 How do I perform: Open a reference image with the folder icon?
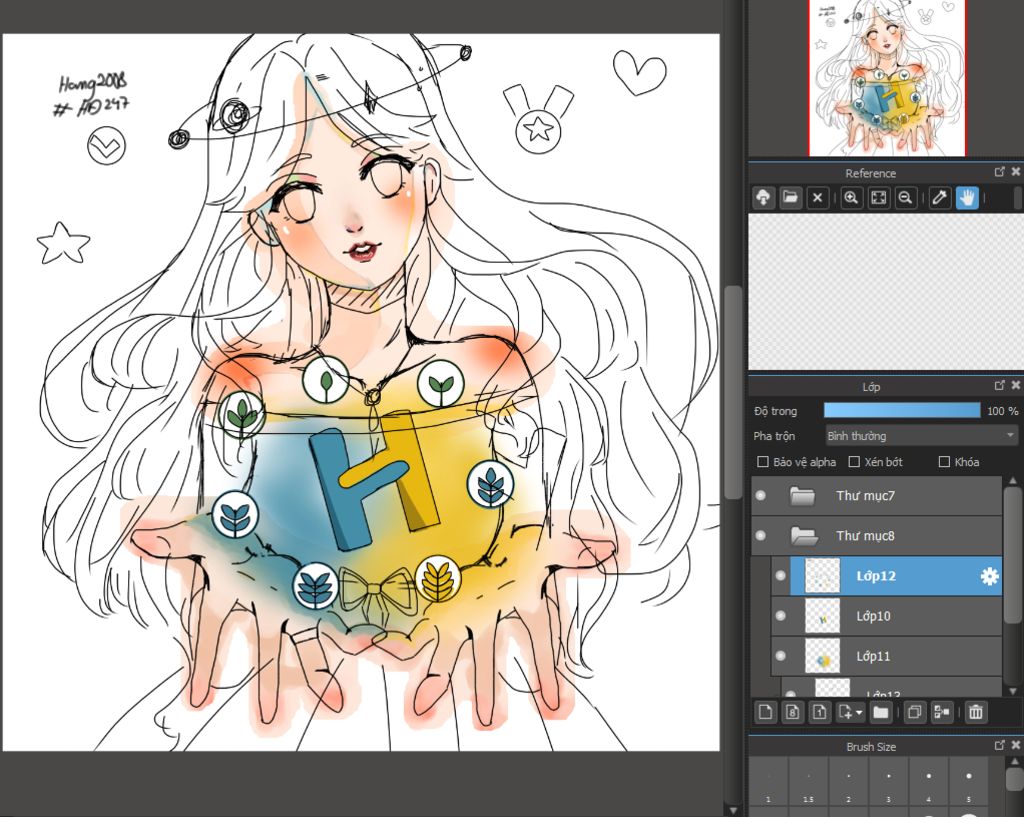point(790,197)
